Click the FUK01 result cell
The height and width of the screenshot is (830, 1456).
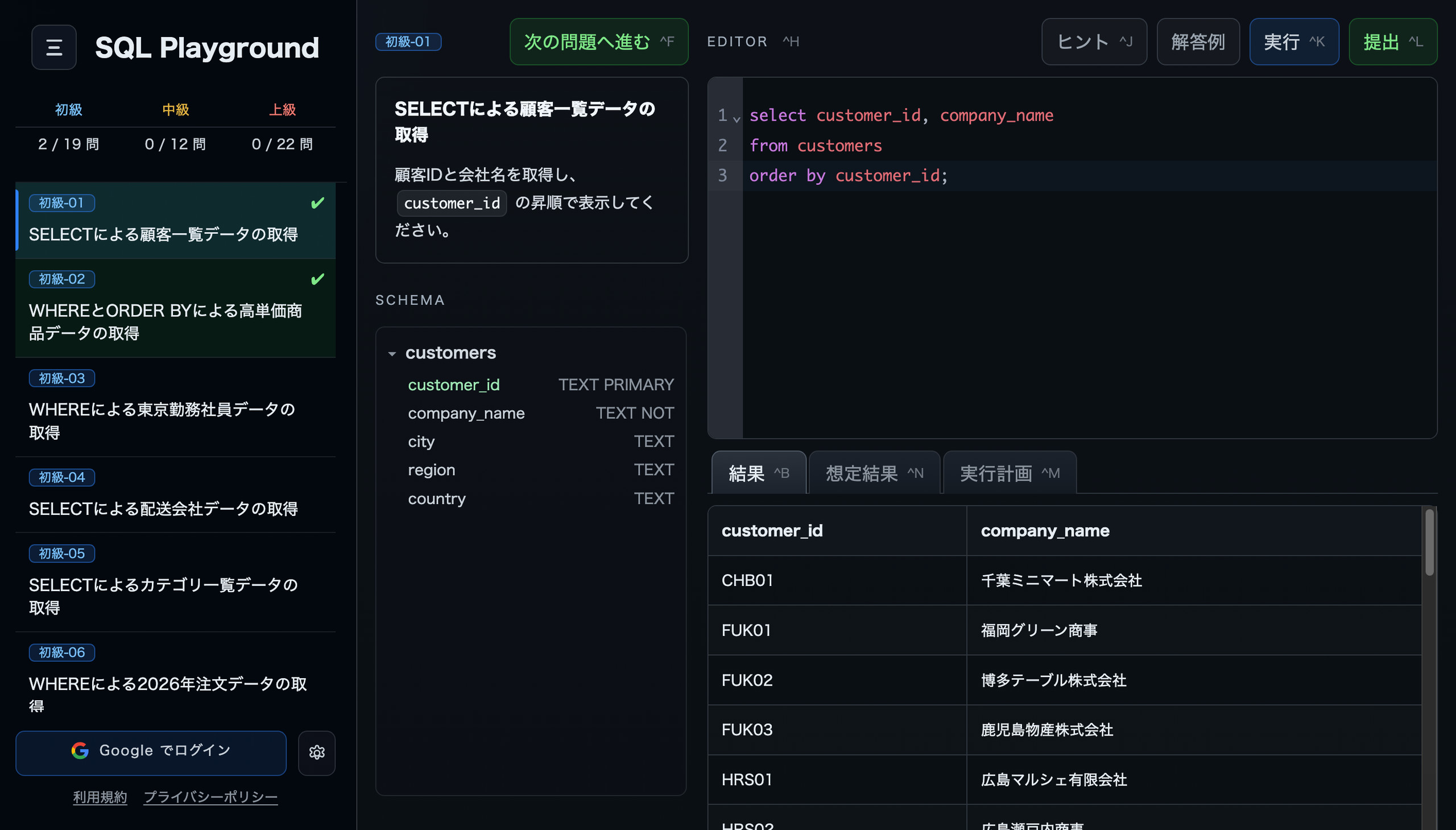837,630
